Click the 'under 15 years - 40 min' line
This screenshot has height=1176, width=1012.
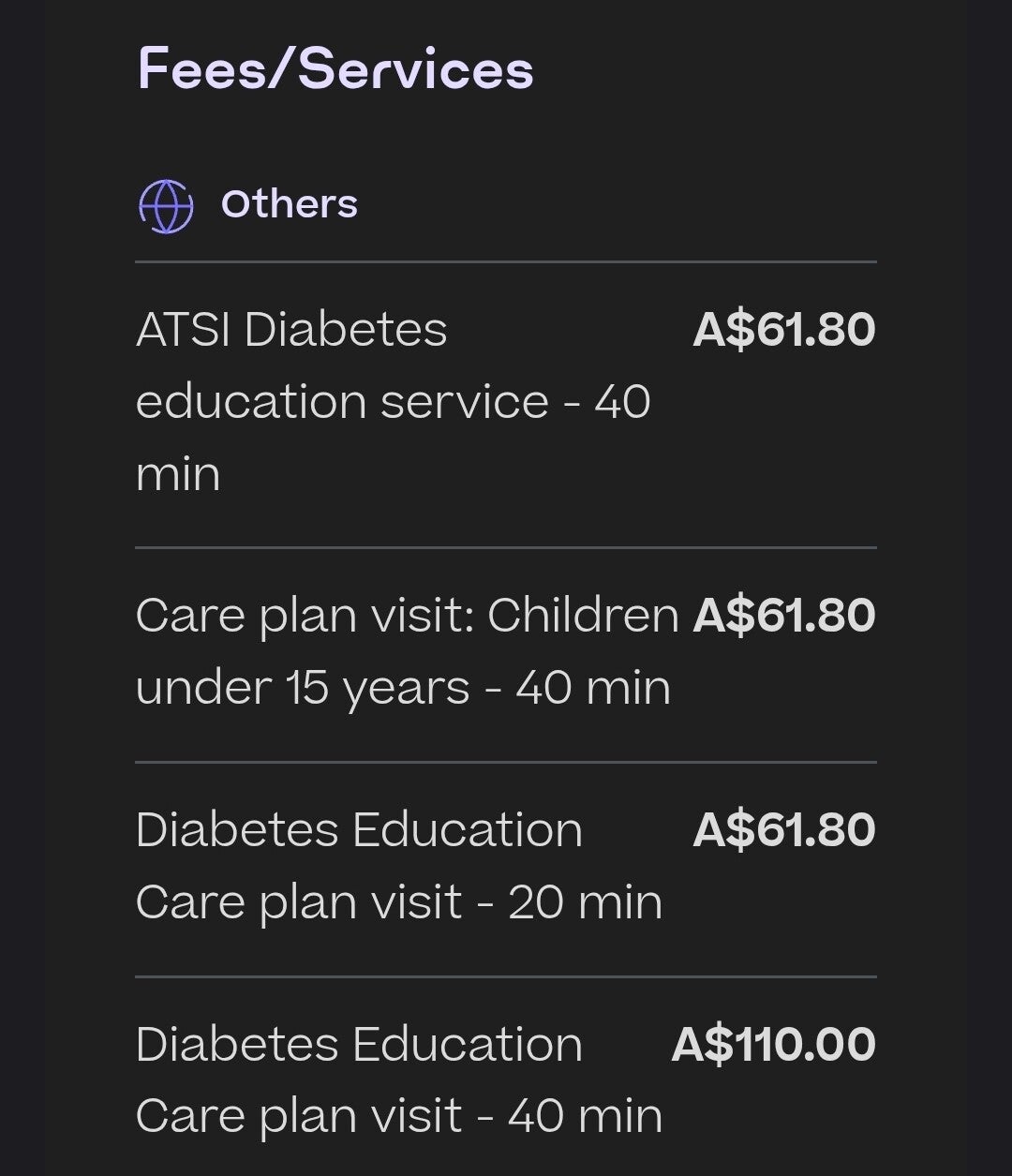(403, 689)
